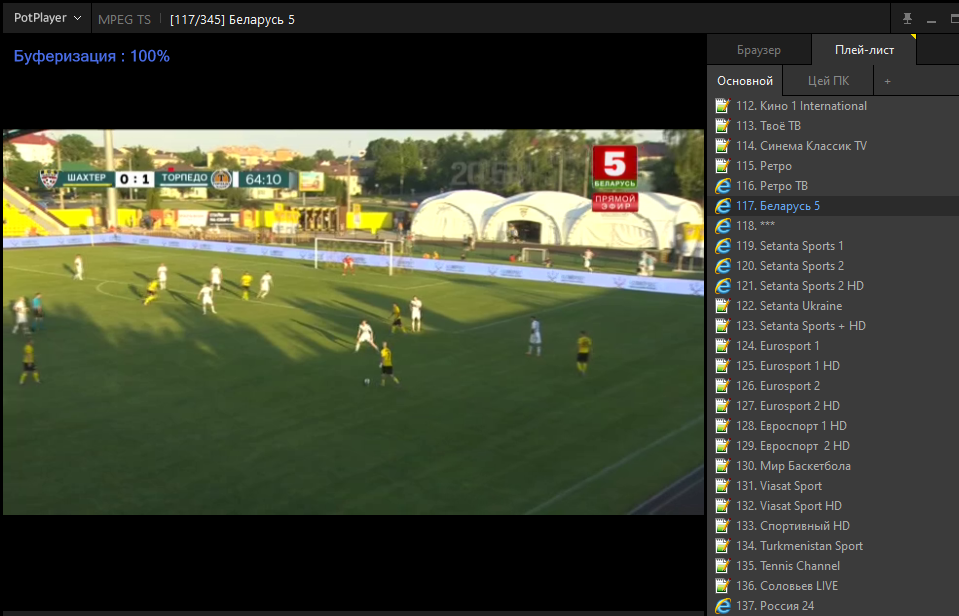The image size is (959, 616).
Task: Click the icon beside 136. Соловьев LIVE
Action: tap(722, 586)
